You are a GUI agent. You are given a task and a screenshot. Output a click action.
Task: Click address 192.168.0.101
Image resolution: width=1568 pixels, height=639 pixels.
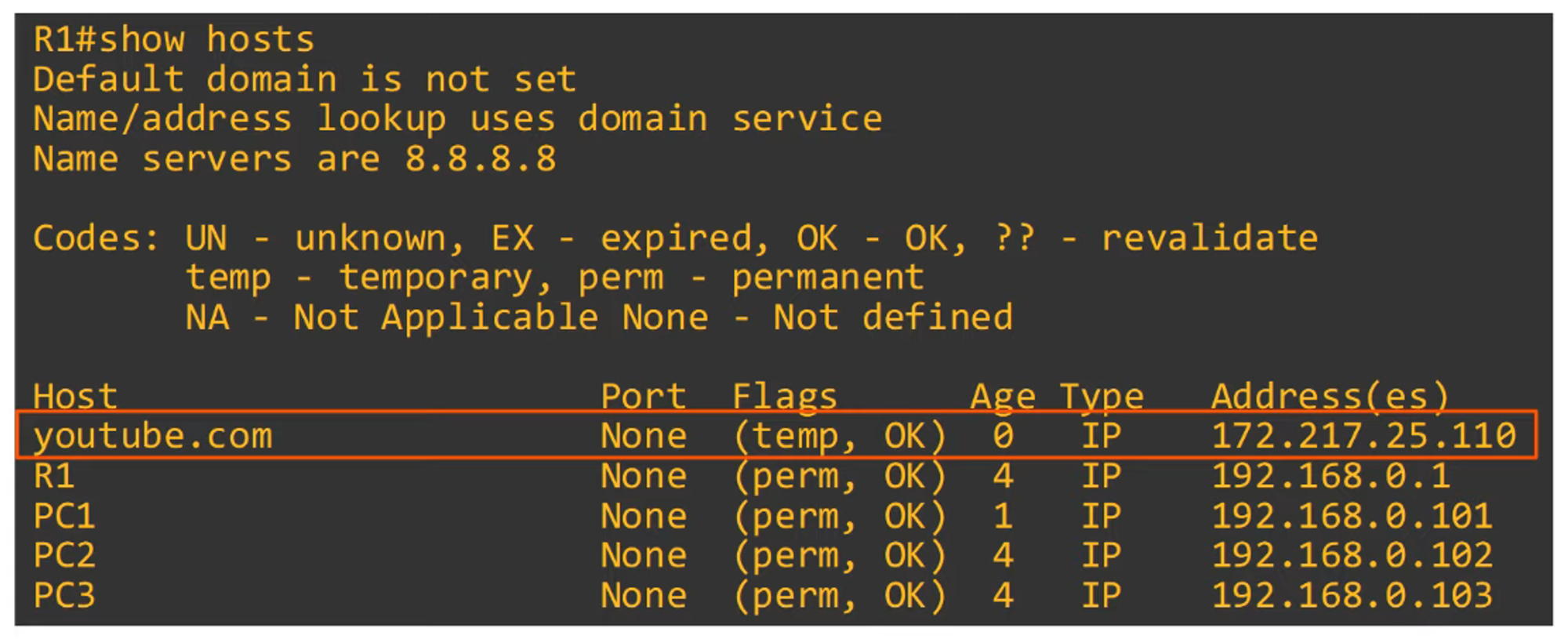[x=1352, y=516]
